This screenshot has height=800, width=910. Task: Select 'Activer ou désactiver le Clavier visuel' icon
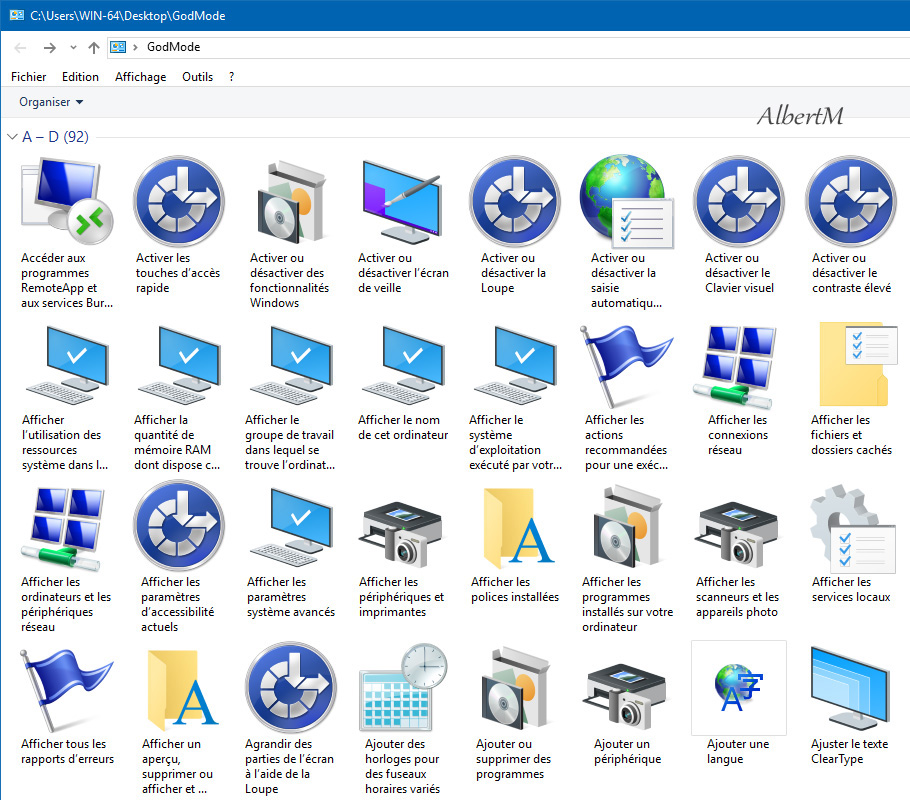click(x=739, y=201)
